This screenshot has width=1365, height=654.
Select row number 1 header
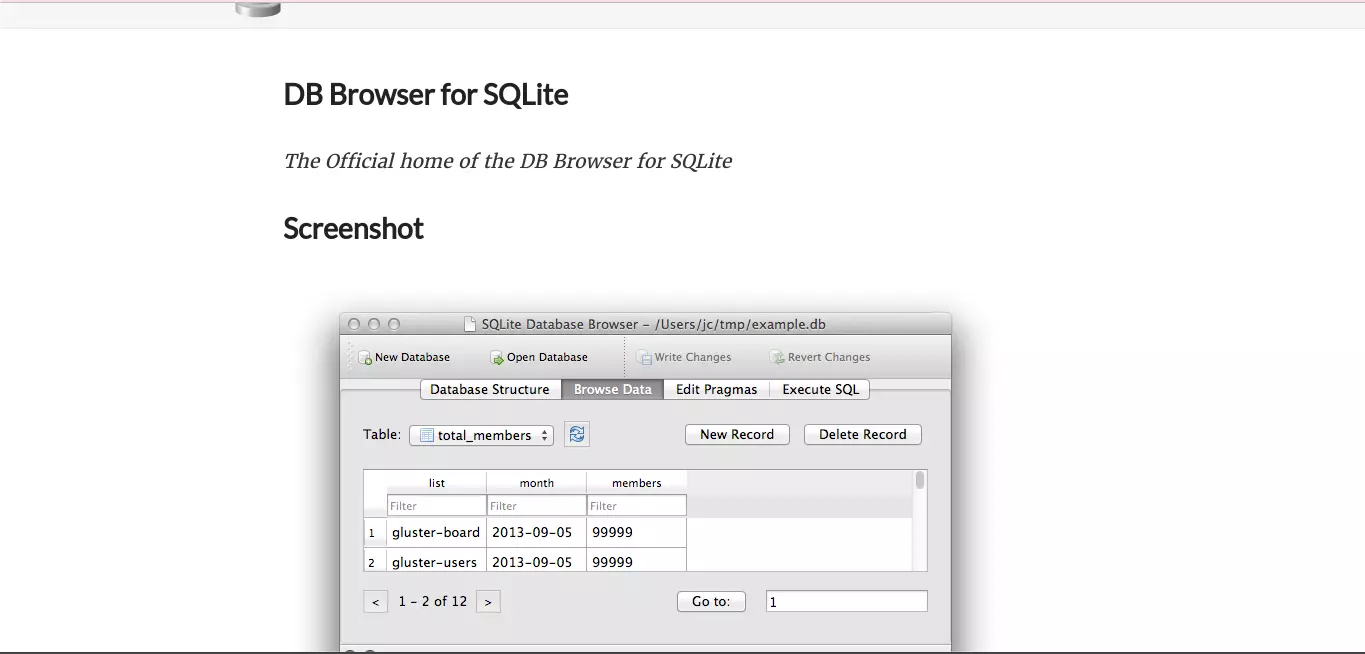[x=375, y=533]
